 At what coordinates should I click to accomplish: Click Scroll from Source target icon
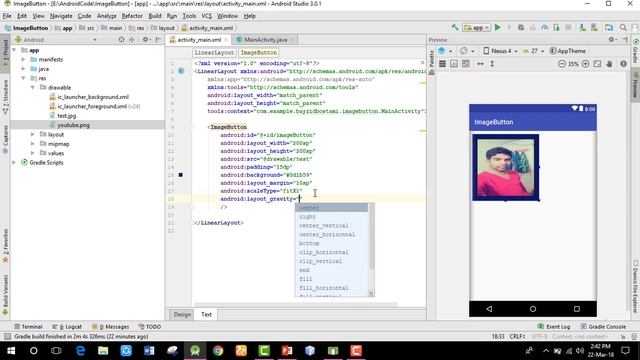coord(121,40)
